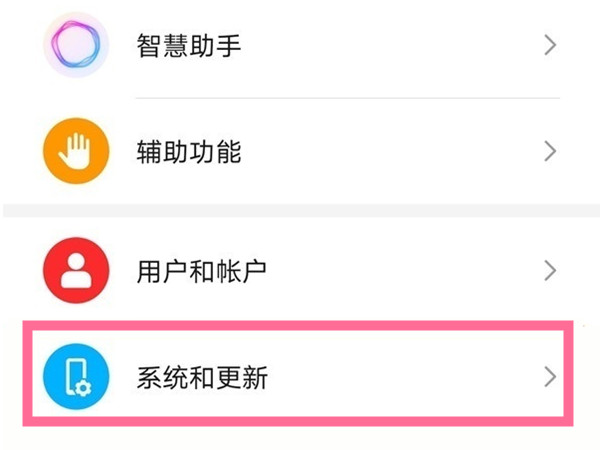
Task: Tap the purple ring 智慧助手 icon
Action: [76, 44]
